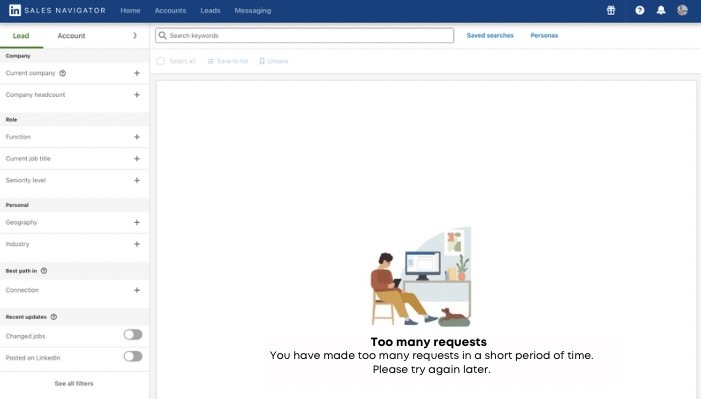
Task: Expand the Current company filter
Action: (x=137, y=73)
